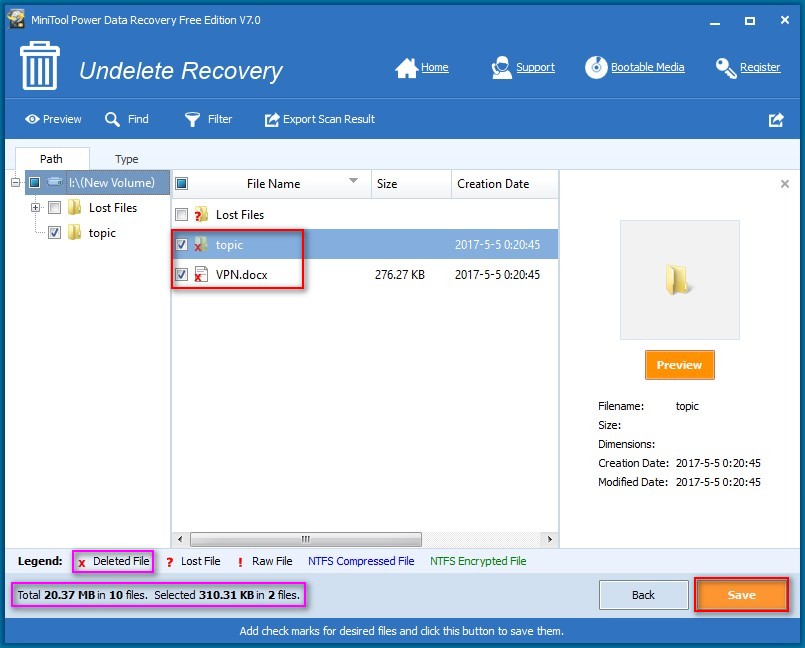This screenshot has height=648, width=805.
Task: Click the horizontal scrollbar thumb in file list
Action: coord(306,539)
